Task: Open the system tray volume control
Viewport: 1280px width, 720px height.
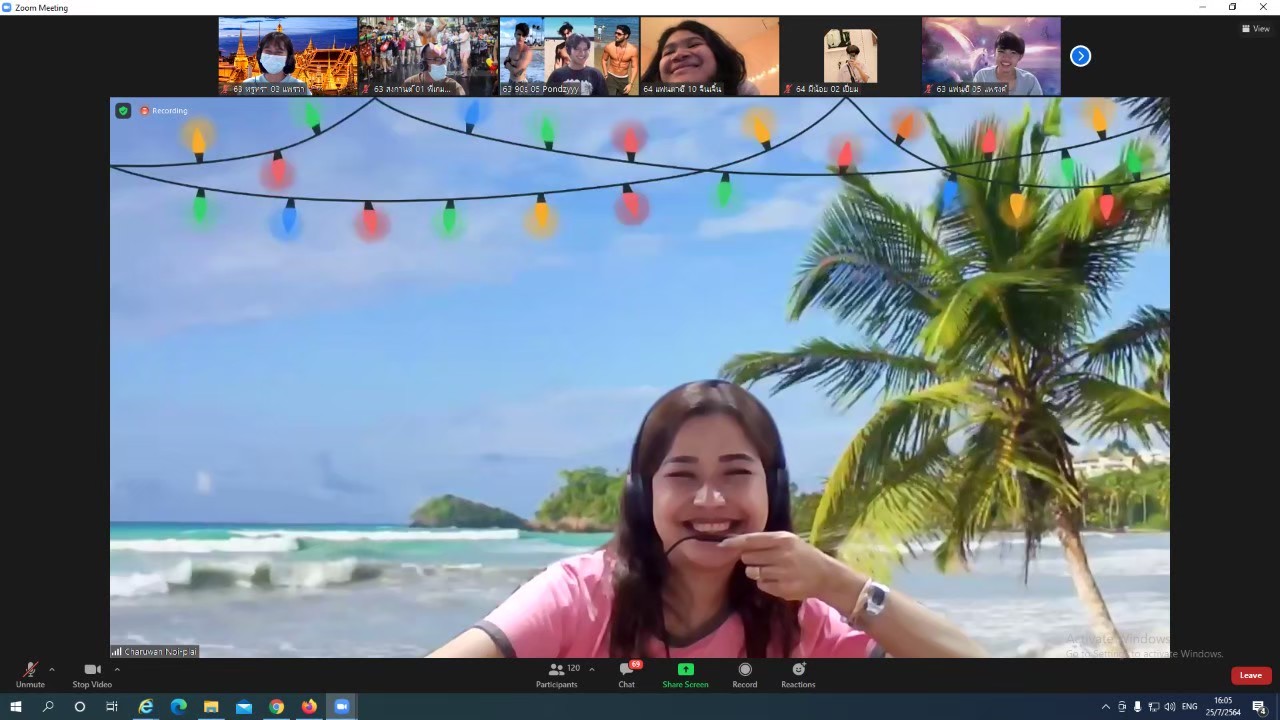Action: 1170,707
